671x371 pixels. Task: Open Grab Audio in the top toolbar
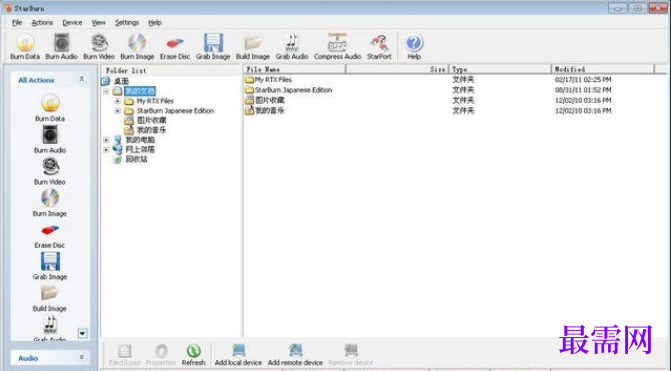coord(292,47)
